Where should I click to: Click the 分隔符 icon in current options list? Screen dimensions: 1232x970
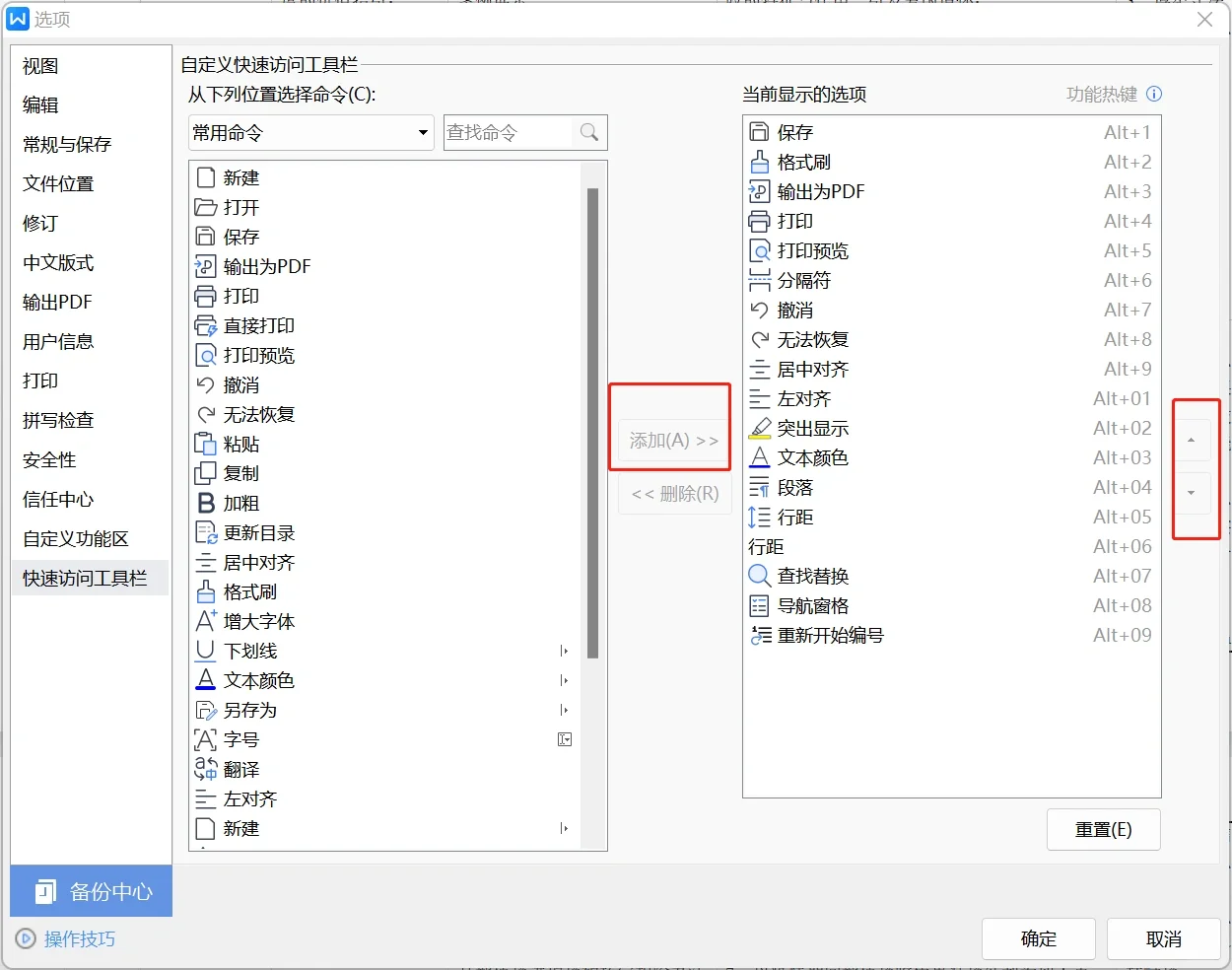(759, 280)
